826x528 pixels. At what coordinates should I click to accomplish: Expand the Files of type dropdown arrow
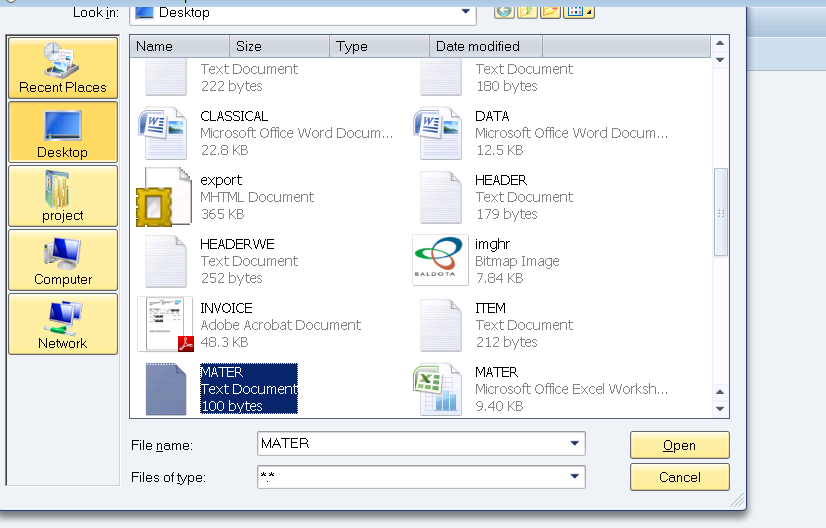[x=575, y=476]
